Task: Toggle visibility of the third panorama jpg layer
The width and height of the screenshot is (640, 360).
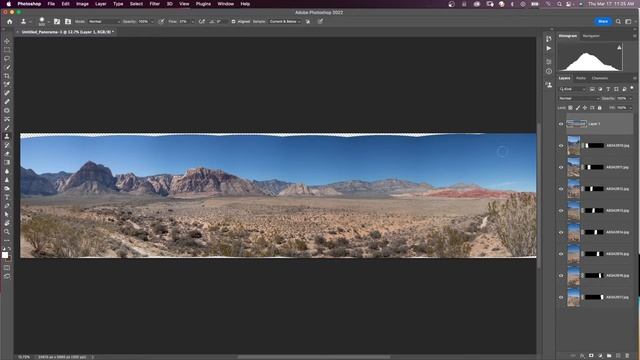Action: [x=561, y=189]
